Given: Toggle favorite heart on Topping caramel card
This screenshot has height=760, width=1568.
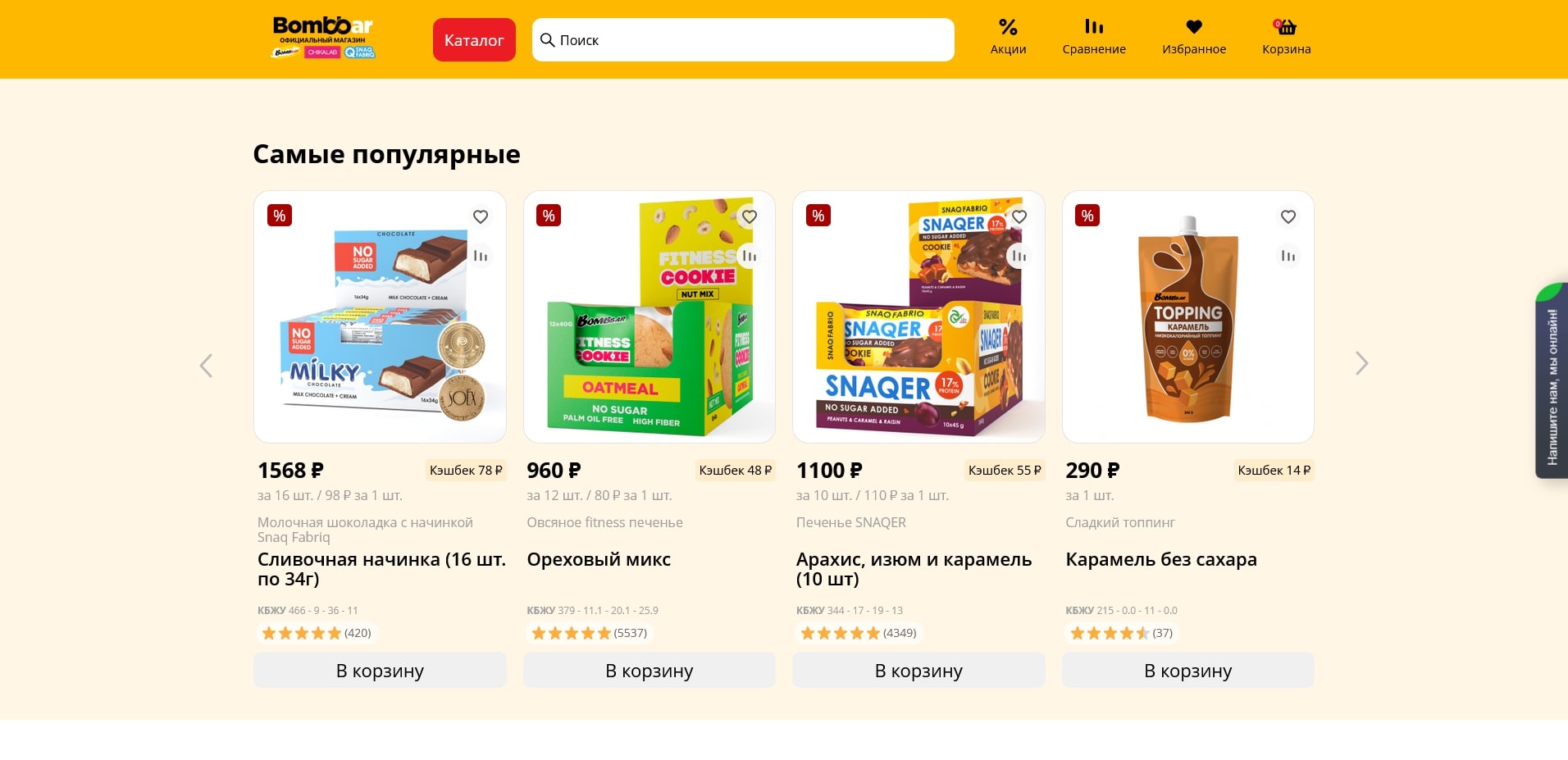Looking at the screenshot, I should [1288, 216].
